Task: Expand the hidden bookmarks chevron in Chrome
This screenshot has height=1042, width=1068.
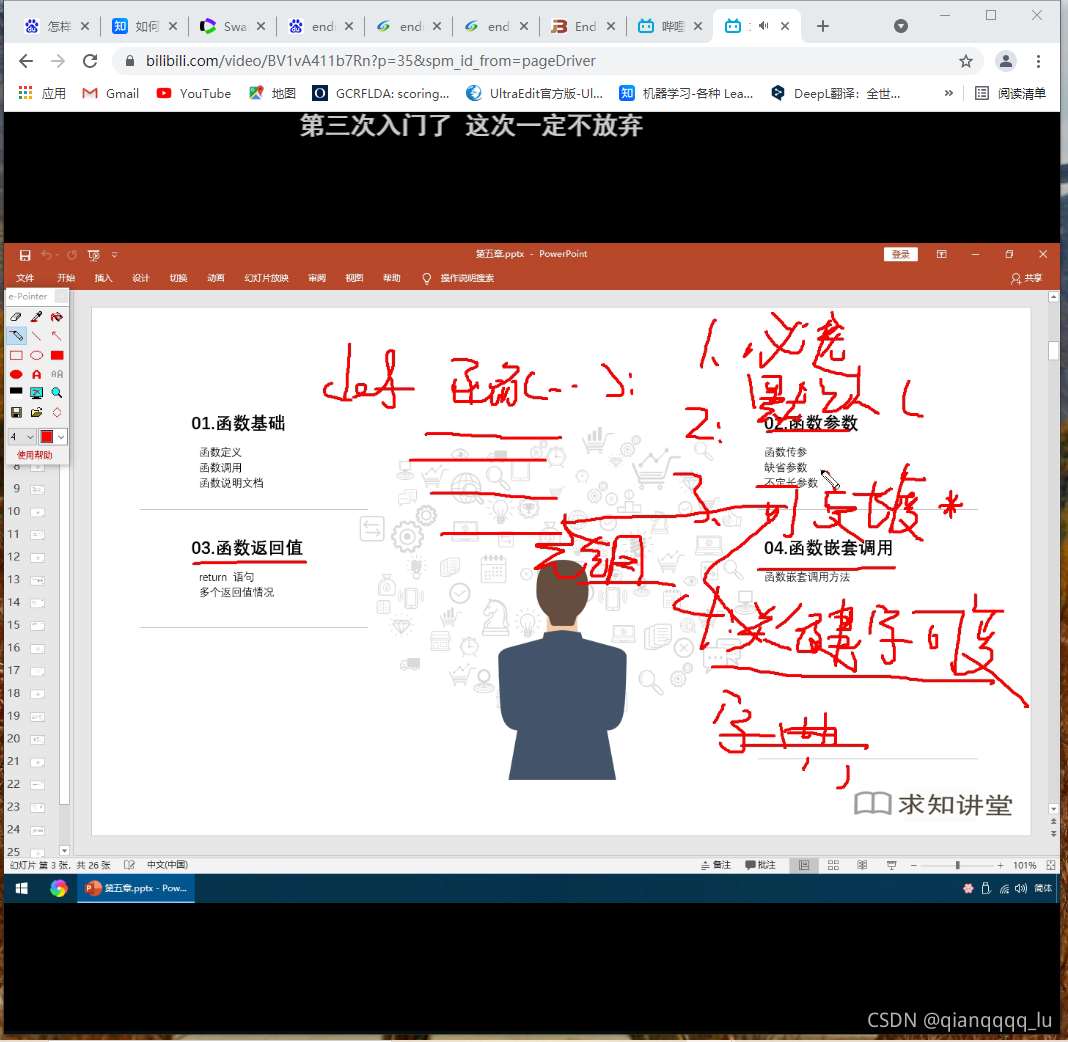Action: point(949,93)
